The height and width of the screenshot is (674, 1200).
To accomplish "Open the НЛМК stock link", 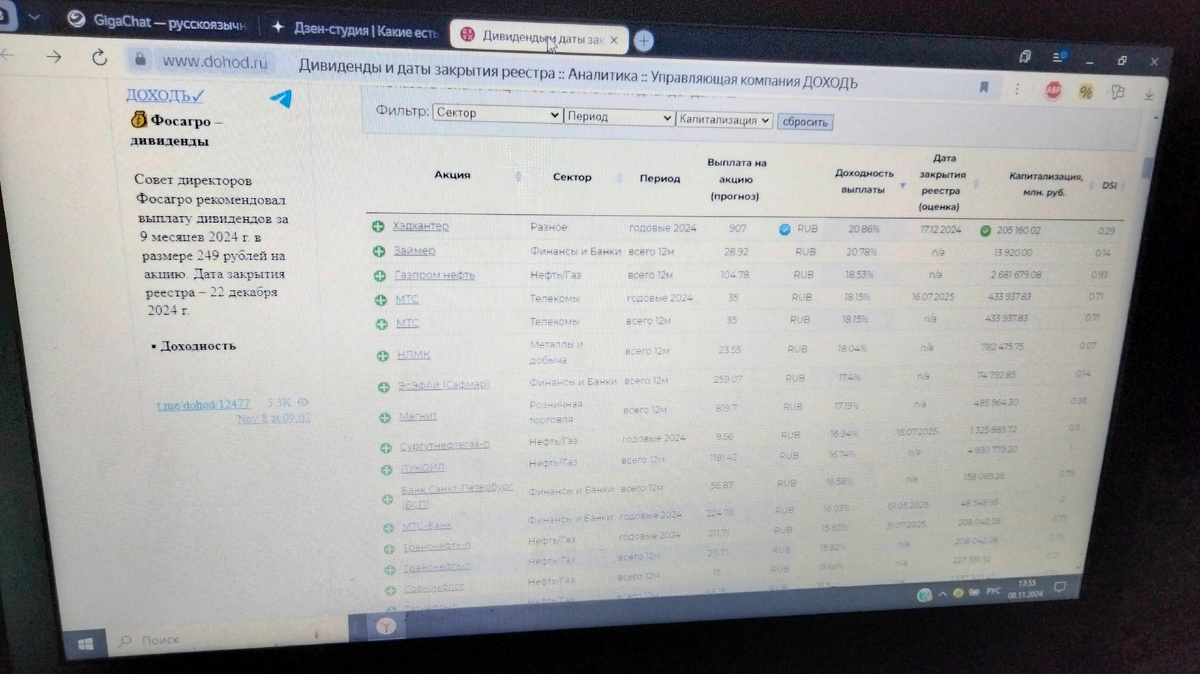I will click(413, 354).
